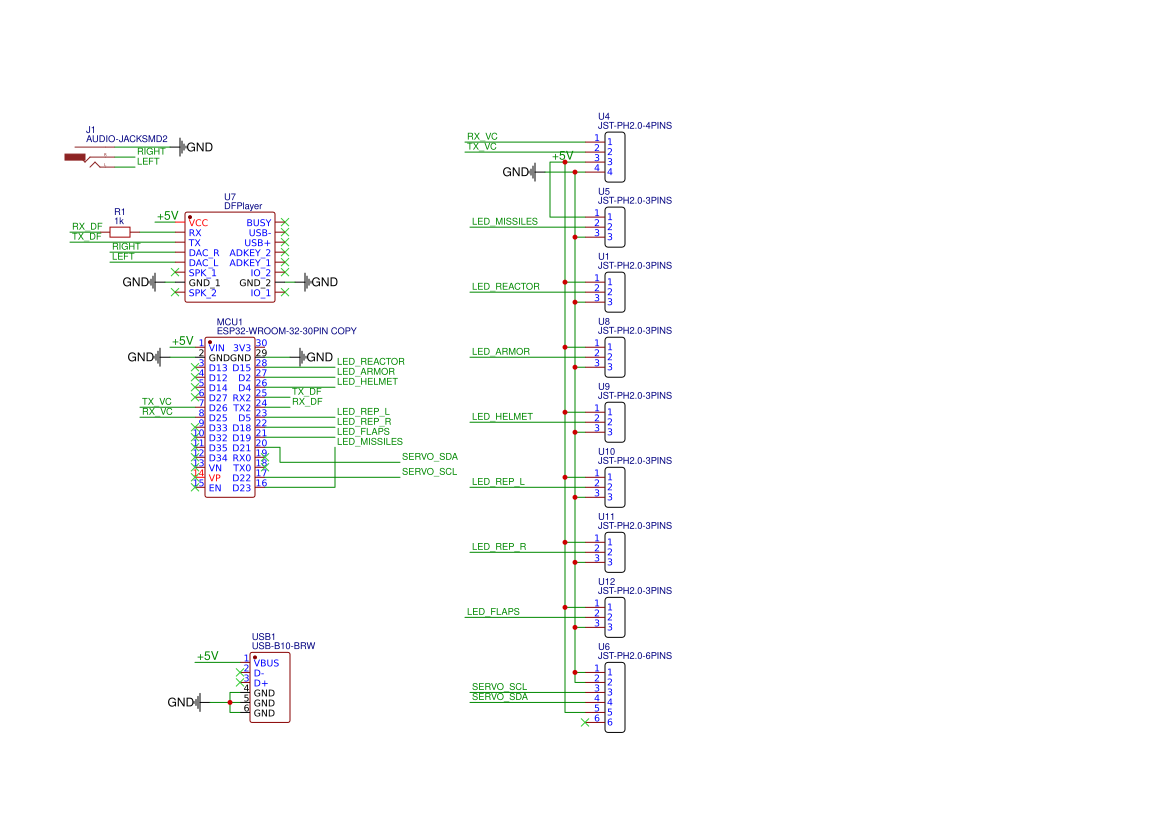
Task: Select the BUSY pin name on DFPlayer
Action: [259, 223]
